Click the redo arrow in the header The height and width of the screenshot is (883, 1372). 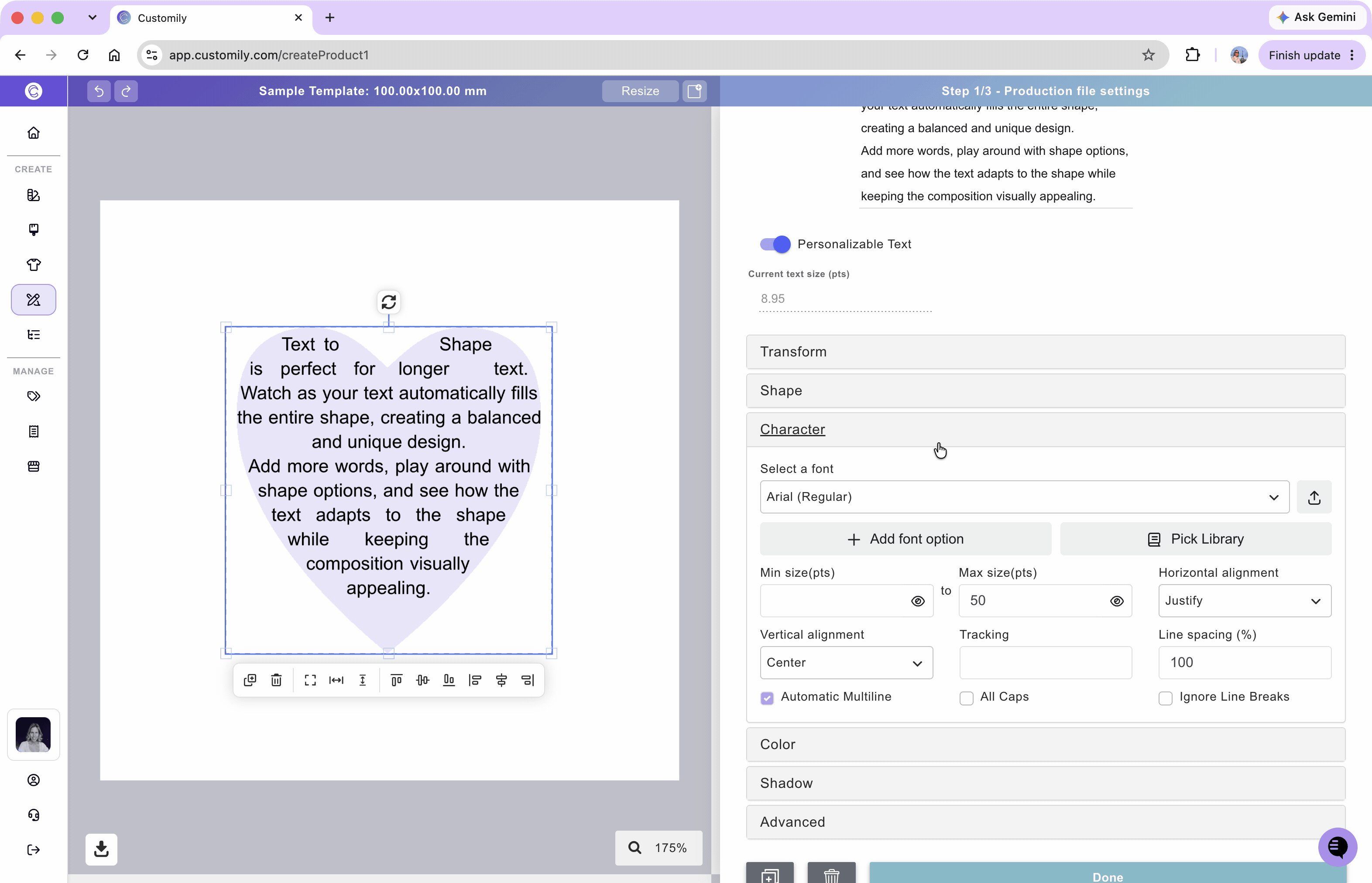click(x=126, y=91)
